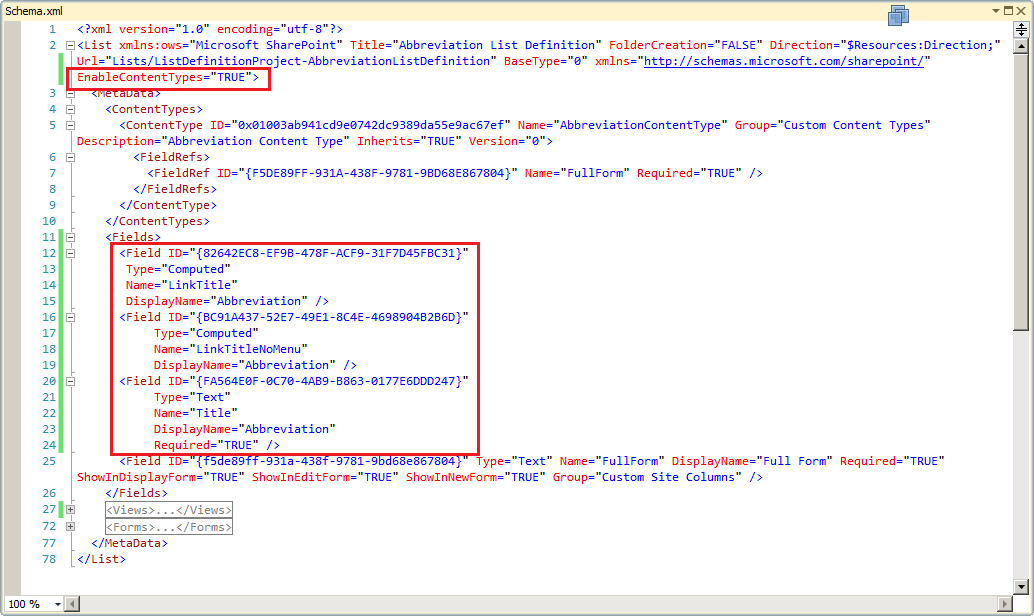Image resolution: width=1034 pixels, height=616 pixels.
Task: Collapse the List element on line 2
Action: point(70,46)
